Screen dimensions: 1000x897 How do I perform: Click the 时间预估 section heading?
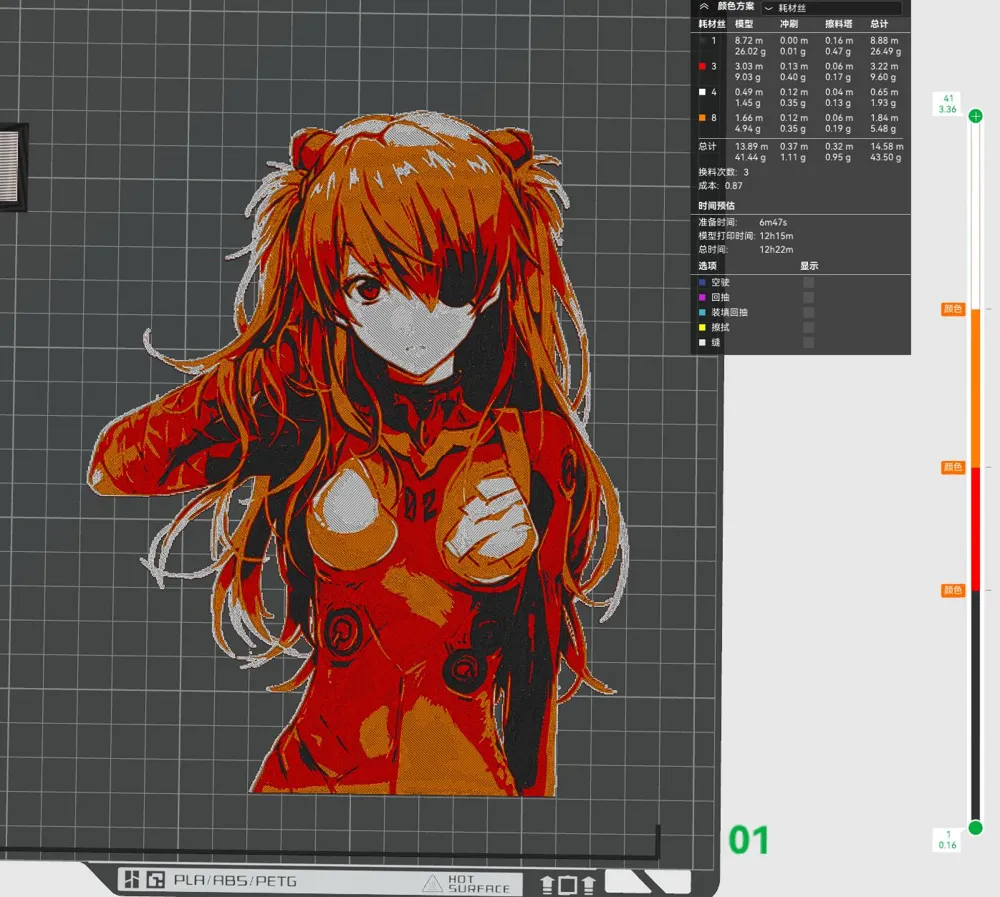coord(716,205)
